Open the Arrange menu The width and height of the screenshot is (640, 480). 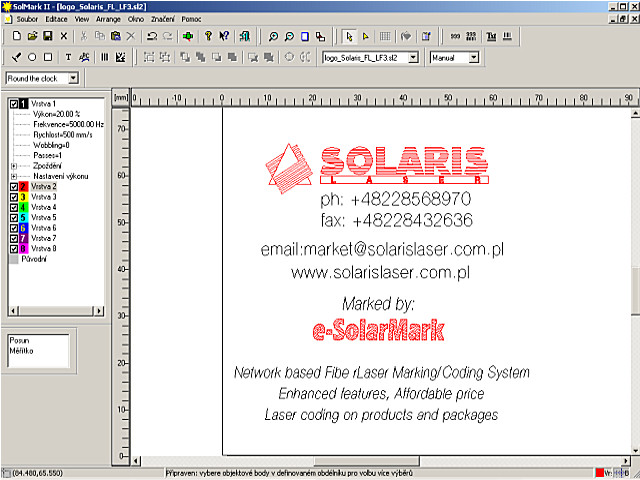(x=108, y=19)
